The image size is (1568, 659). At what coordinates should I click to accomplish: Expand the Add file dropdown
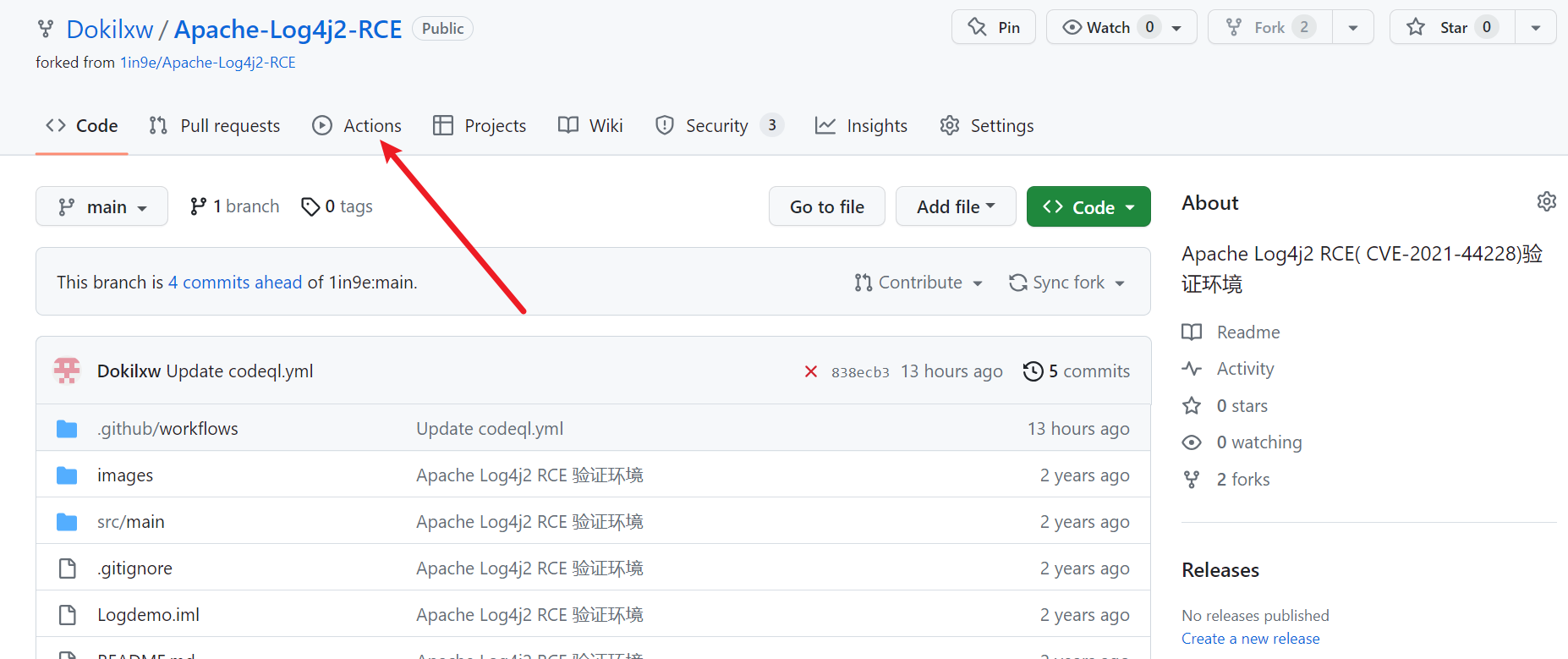pyautogui.click(x=956, y=206)
